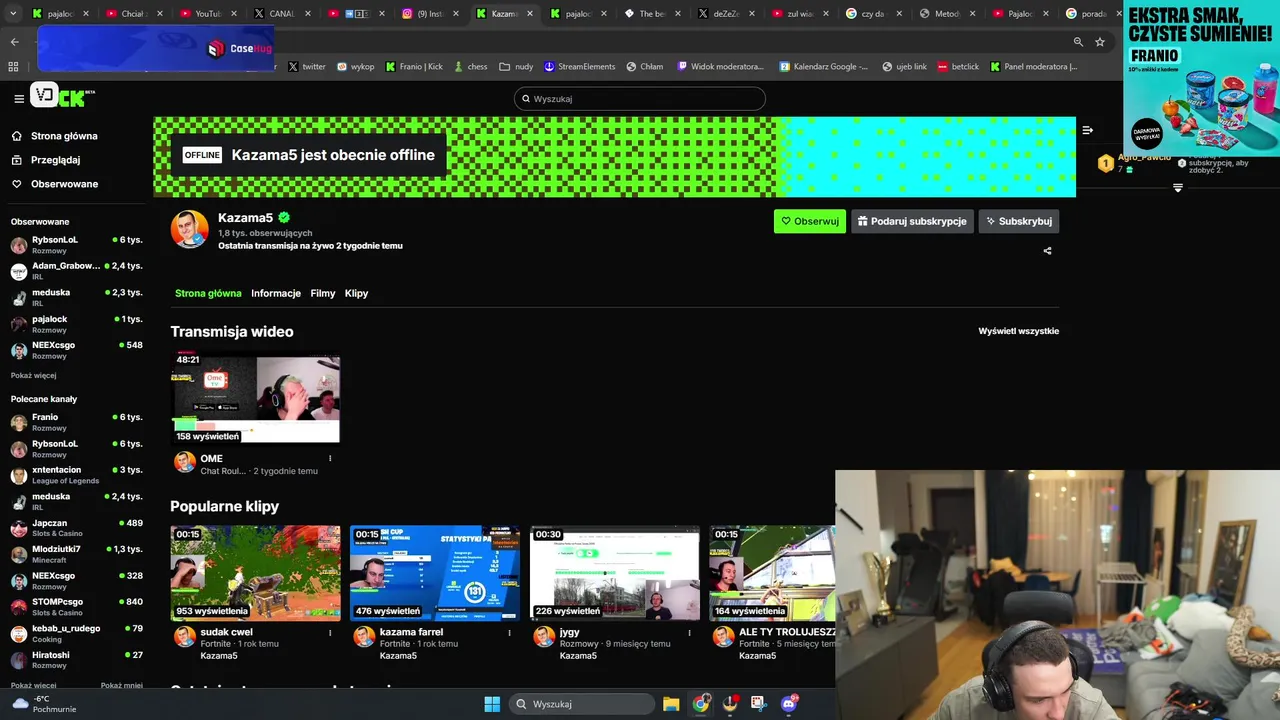Open the nudy bookmarks folder
Screen dimensions: 1280x720
pyautogui.click(x=517, y=67)
